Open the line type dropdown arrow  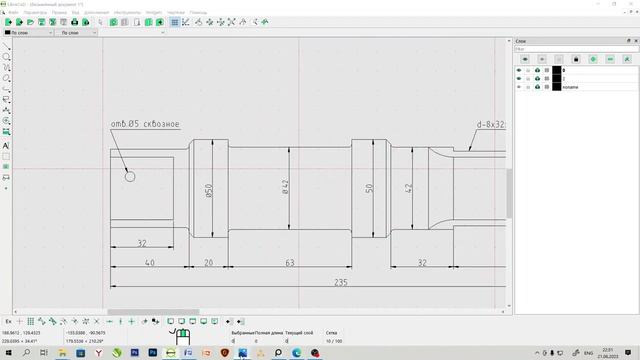pyautogui.click(x=163, y=32)
